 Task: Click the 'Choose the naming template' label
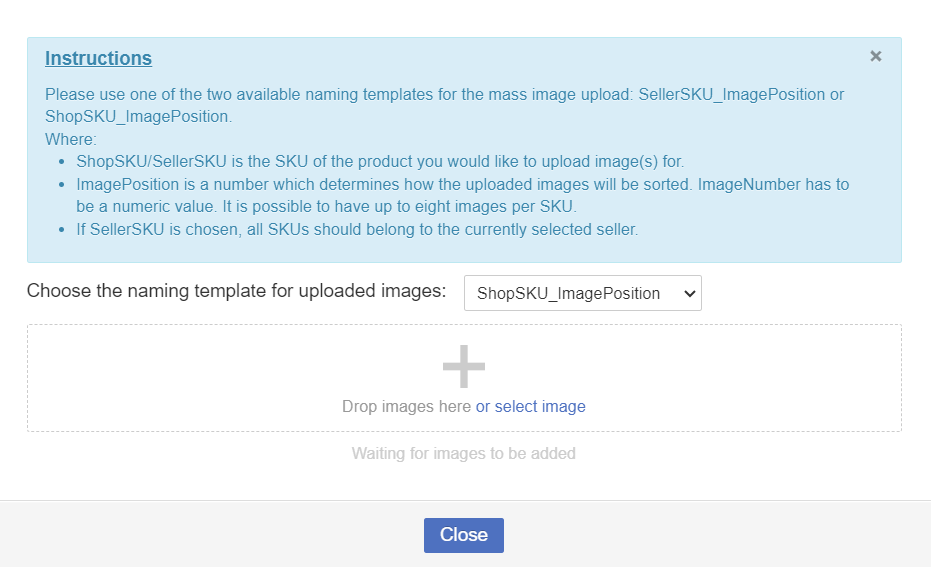pos(236,291)
